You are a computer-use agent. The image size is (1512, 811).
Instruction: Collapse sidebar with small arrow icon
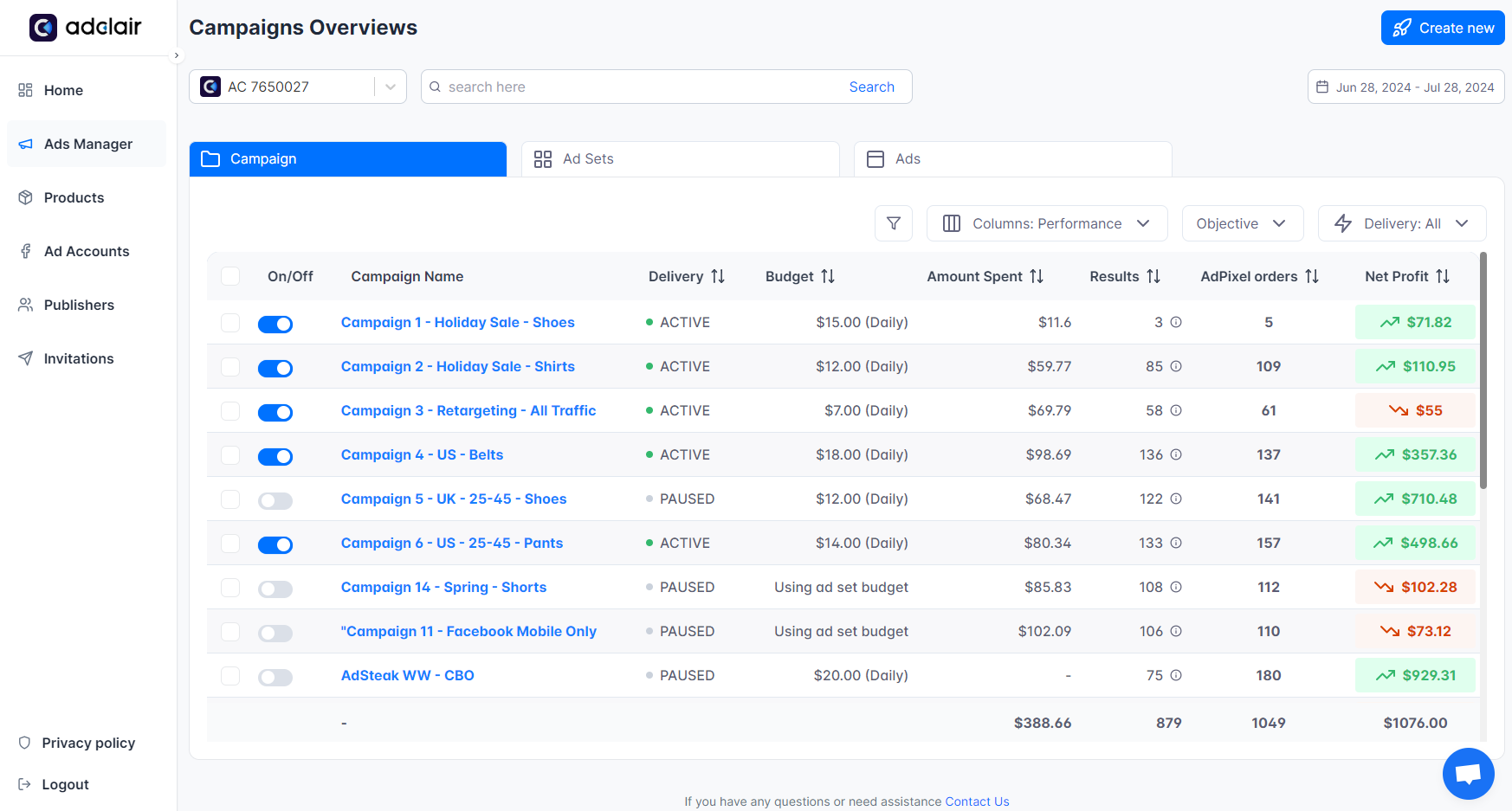pyautogui.click(x=177, y=55)
